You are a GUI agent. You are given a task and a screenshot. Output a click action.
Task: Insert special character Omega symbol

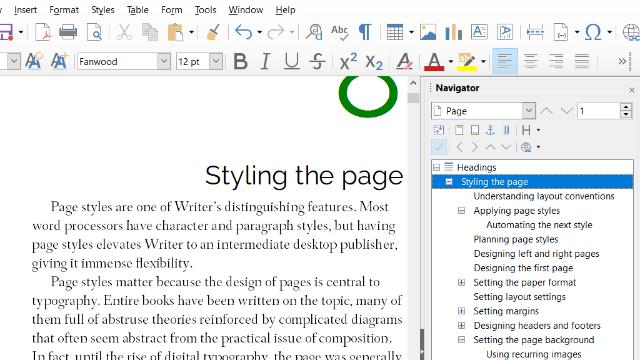point(593,32)
